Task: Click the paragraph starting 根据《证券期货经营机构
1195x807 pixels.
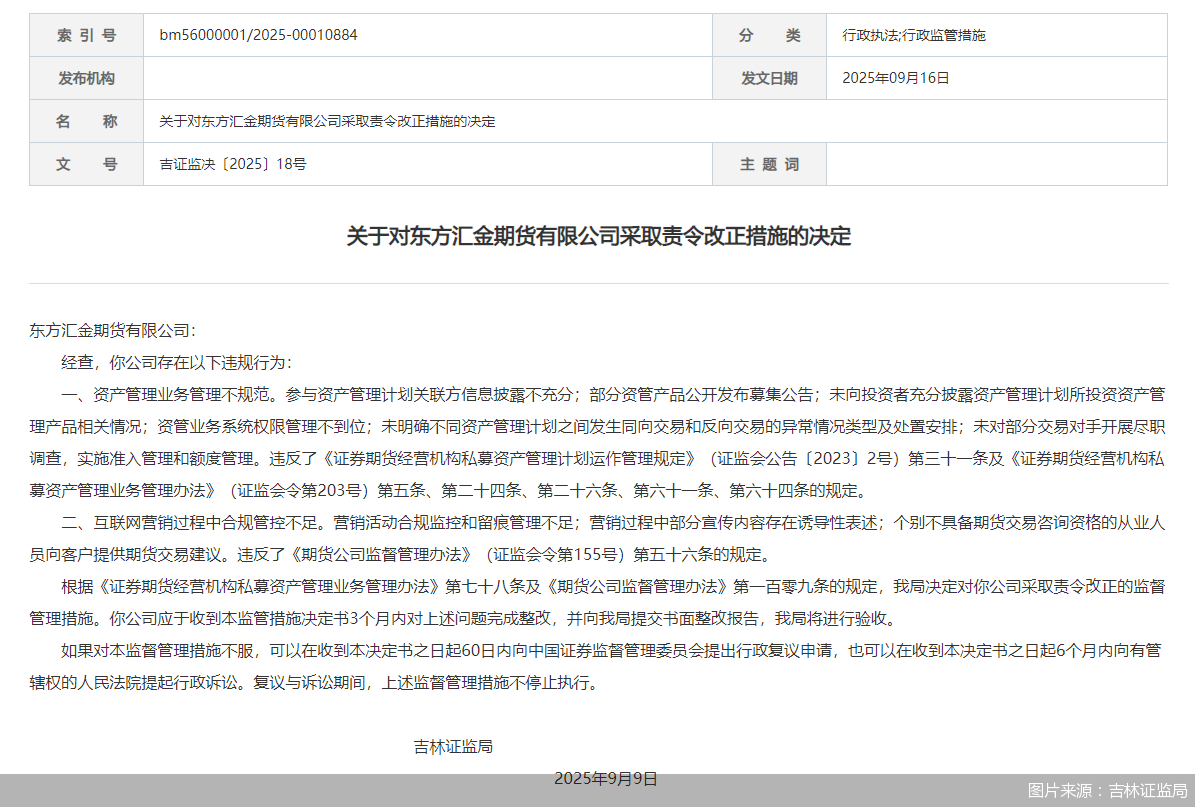Action: click(598, 603)
